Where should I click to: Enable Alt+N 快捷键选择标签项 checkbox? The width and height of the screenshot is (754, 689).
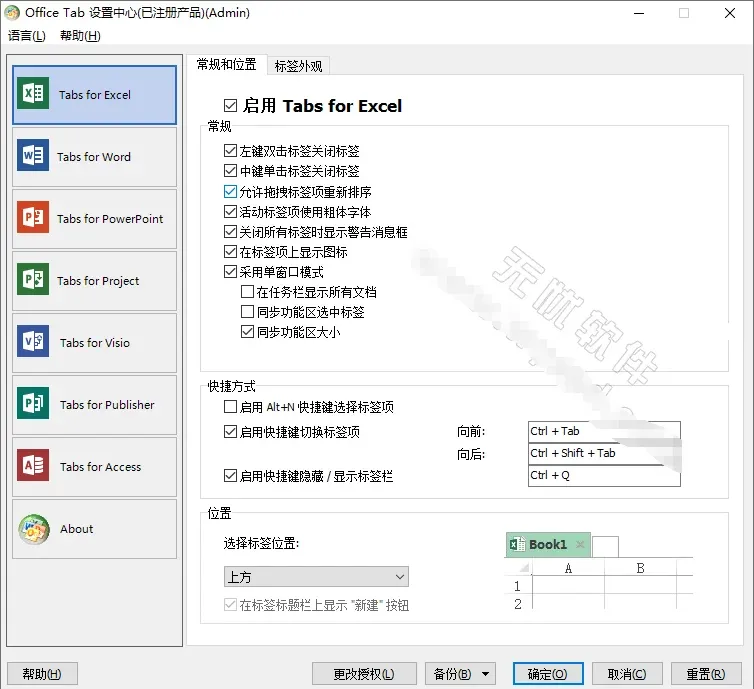[230, 407]
